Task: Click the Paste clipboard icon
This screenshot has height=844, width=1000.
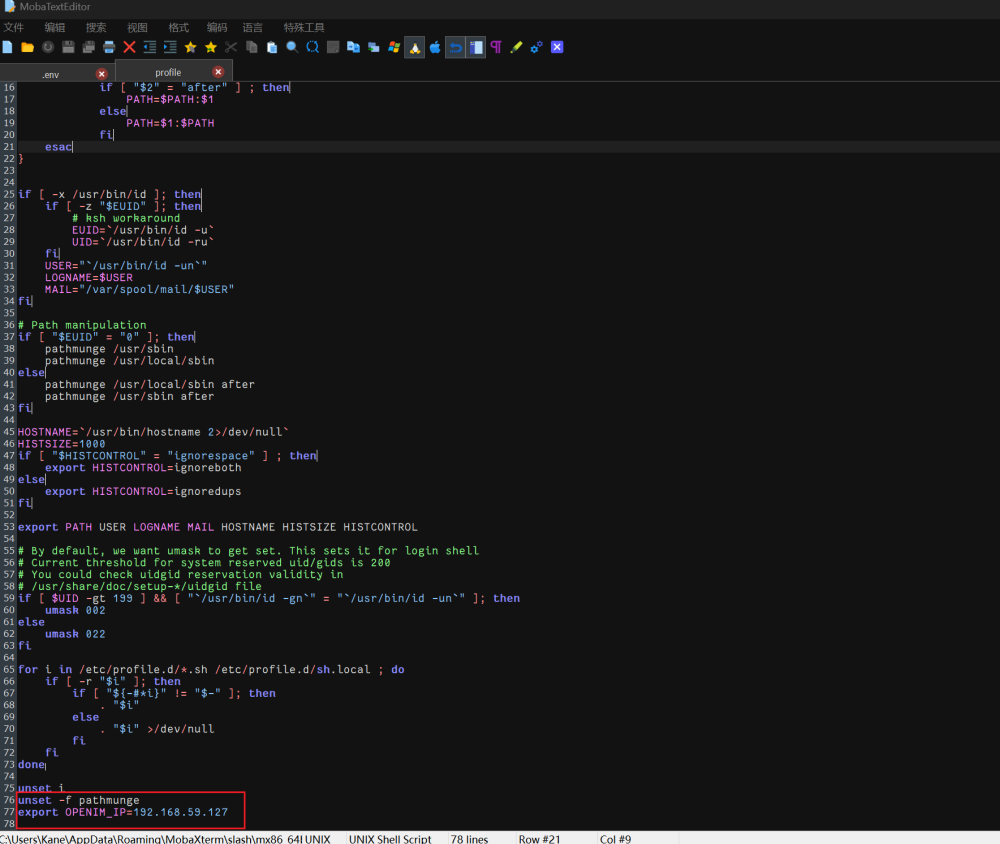Action: pos(272,47)
